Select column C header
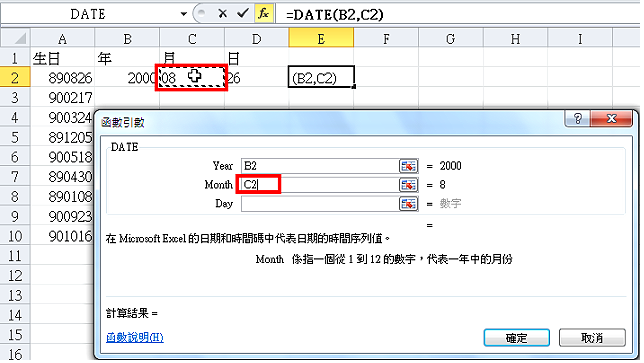 [192, 39]
